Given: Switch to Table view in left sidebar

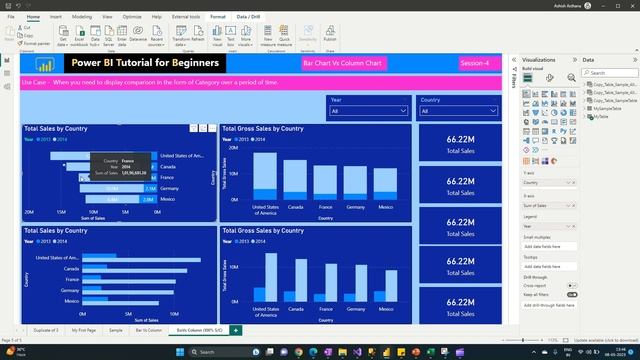Looking at the screenshot, I should pyautogui.click(x=7, y=73).
